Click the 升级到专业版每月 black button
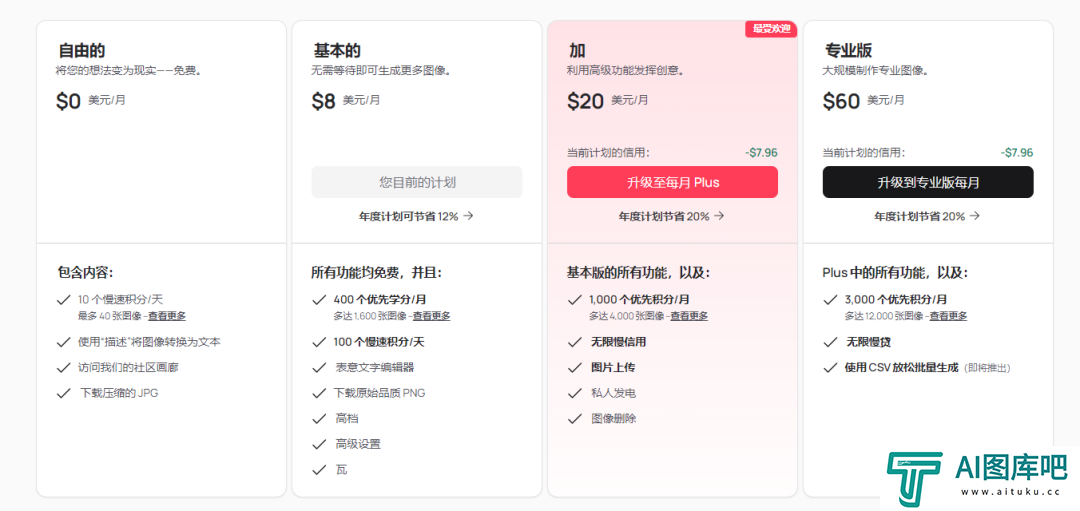Screen dimensions: 1080x511 tap(928, 182)
